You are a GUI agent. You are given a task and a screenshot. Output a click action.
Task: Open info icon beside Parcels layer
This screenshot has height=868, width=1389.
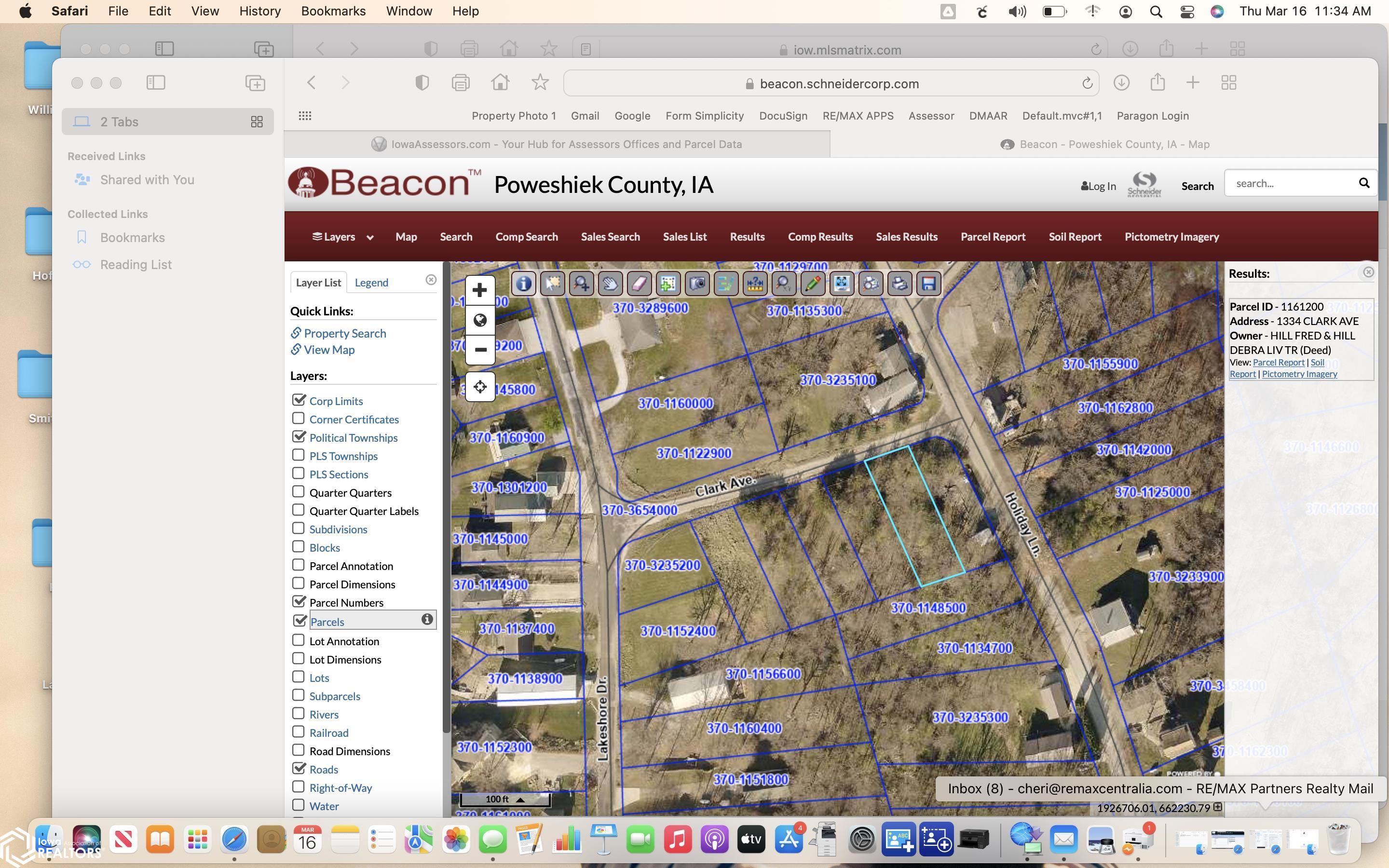[x=427, y=620]
